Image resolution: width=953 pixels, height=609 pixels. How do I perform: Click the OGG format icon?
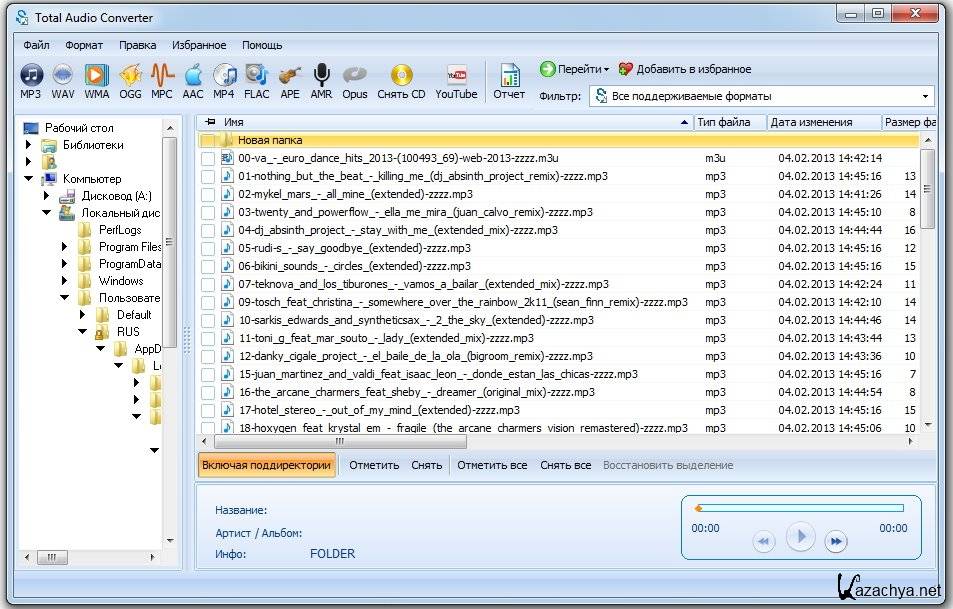click(130, 79)
